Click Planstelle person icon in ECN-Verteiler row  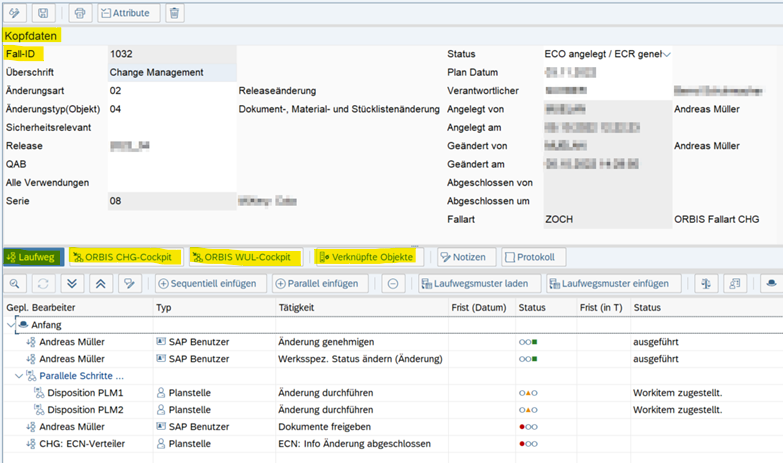tap(161, 444)
